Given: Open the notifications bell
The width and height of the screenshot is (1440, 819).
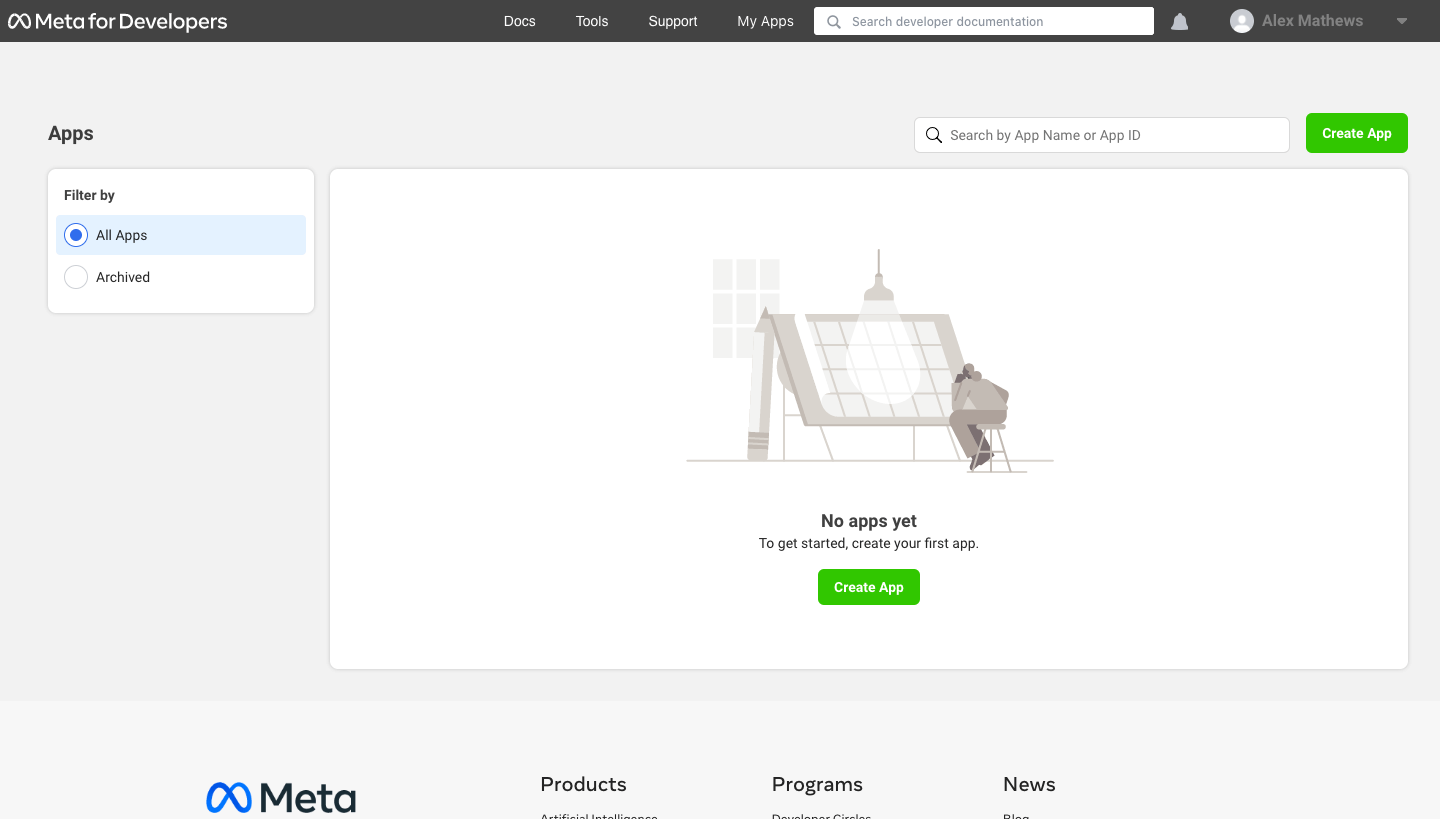Looking at the screenshot, I should [x=1180, y=21].
